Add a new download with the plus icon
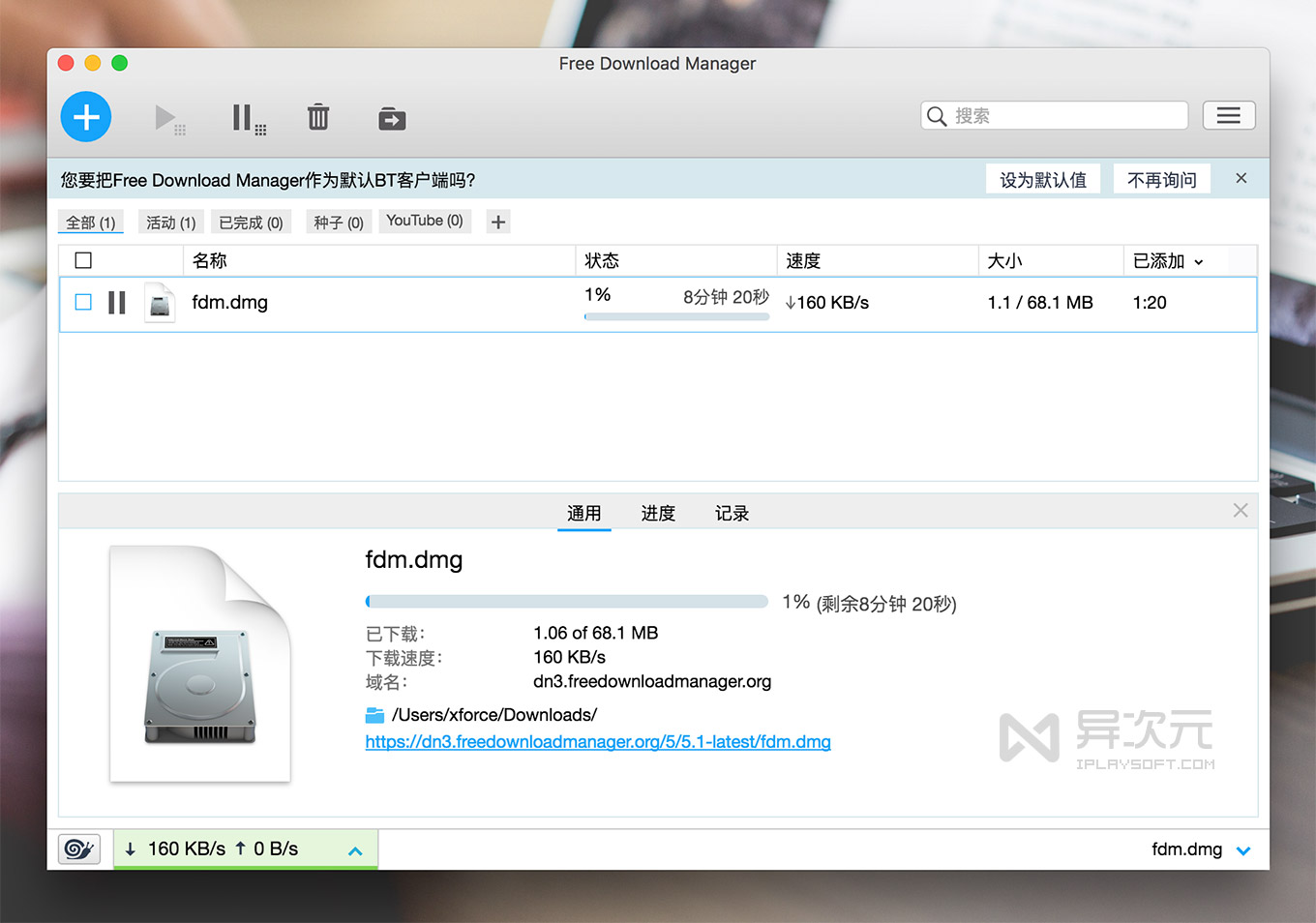This screenshot has width=1316, height=923. (x=85, y=116)
